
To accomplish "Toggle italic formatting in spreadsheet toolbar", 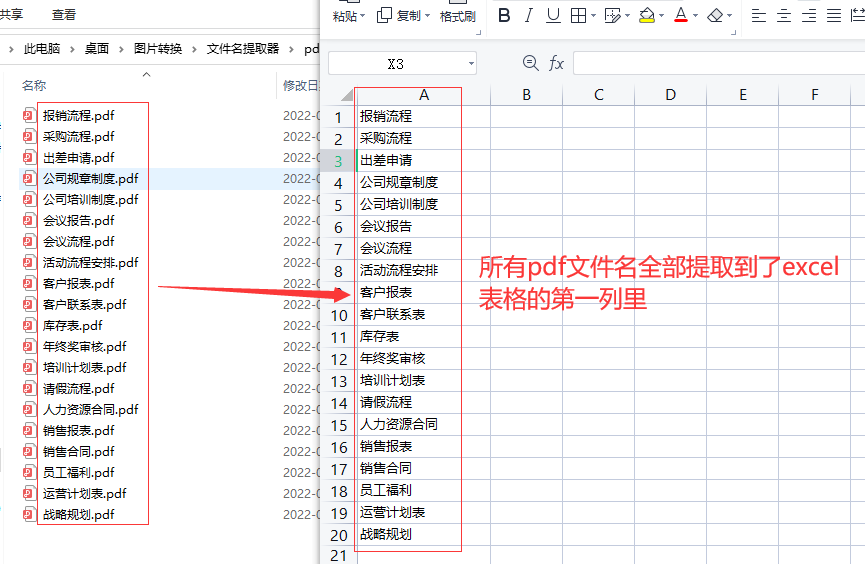I will pos(528,15).
